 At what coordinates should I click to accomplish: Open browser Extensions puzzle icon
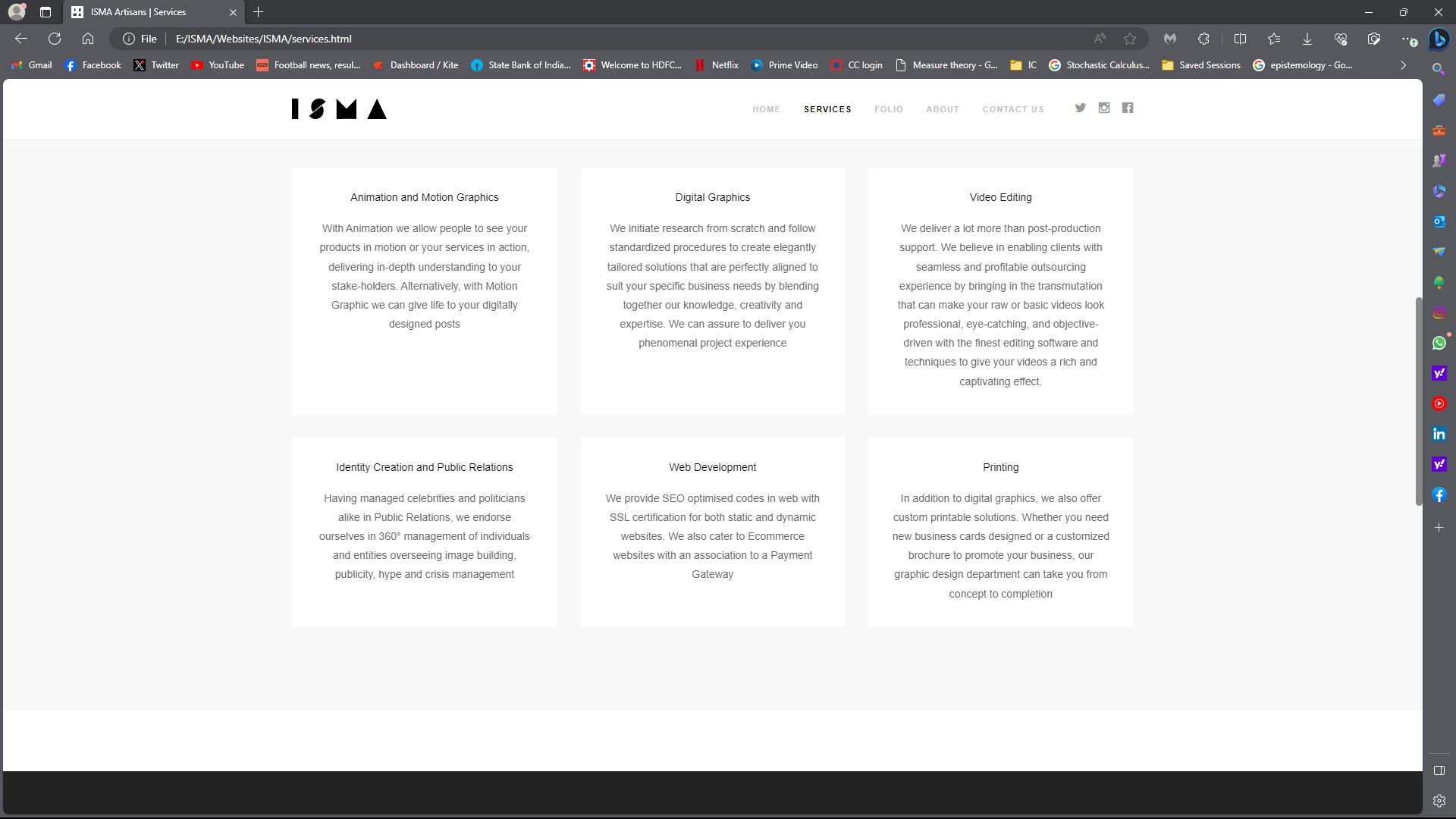(x=1203, y=39)
